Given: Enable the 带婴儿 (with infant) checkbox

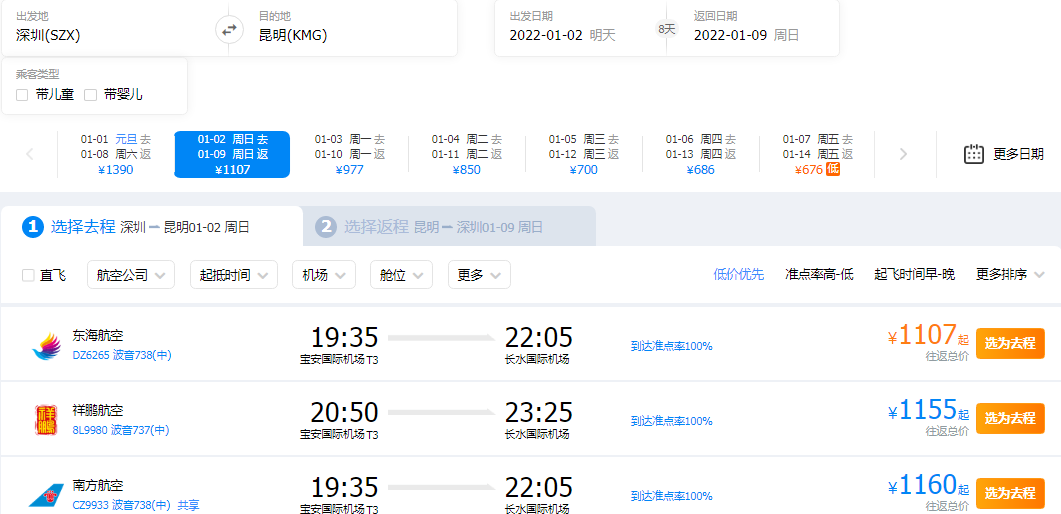Looking at the screenshot, I should 91,95.
